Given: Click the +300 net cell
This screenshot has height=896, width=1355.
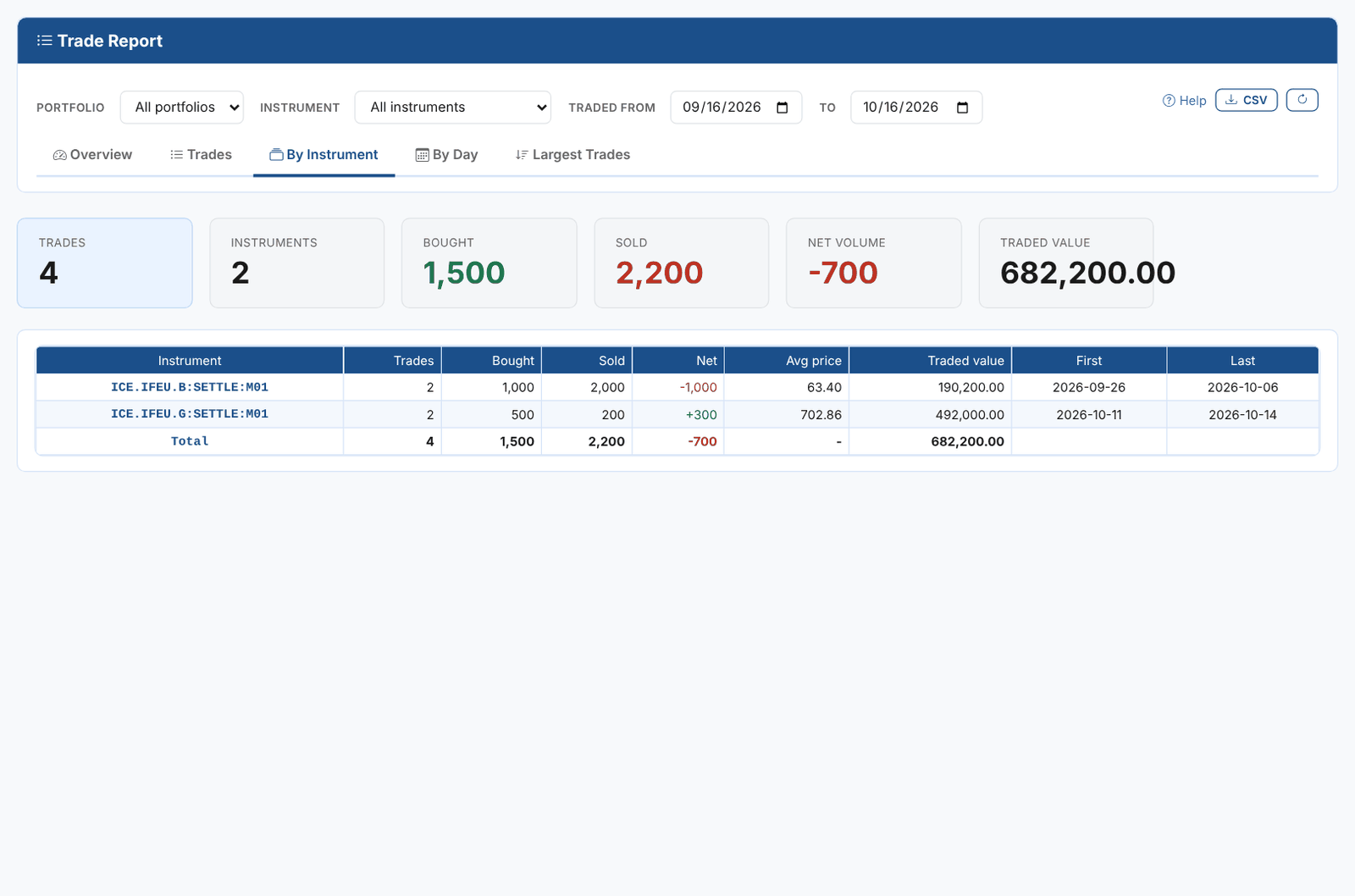Looking at the screenshot, I should point(678,414).
